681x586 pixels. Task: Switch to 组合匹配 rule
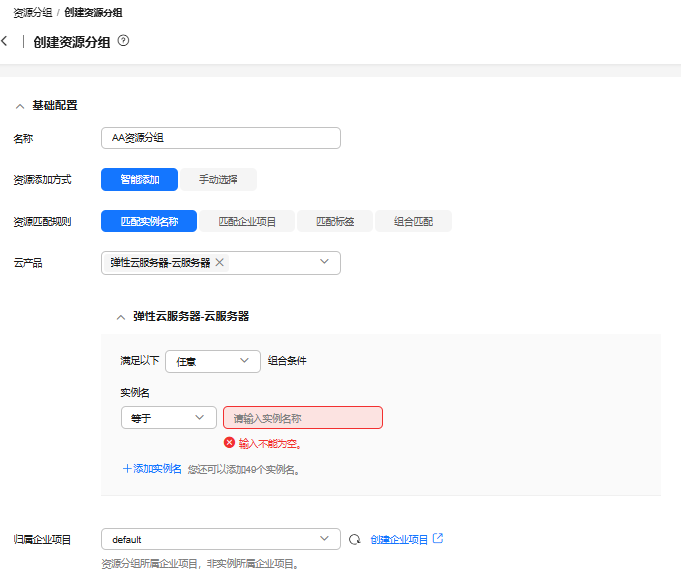click(x=413, y=221)
